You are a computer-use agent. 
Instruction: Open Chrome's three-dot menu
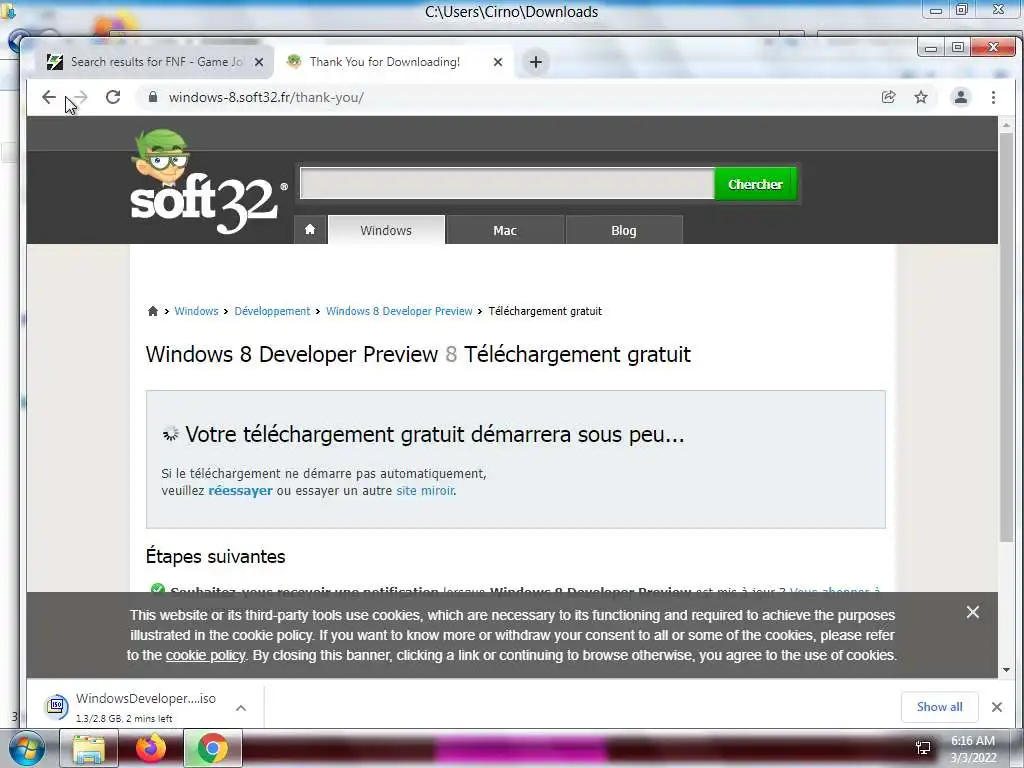pos(993,97)
